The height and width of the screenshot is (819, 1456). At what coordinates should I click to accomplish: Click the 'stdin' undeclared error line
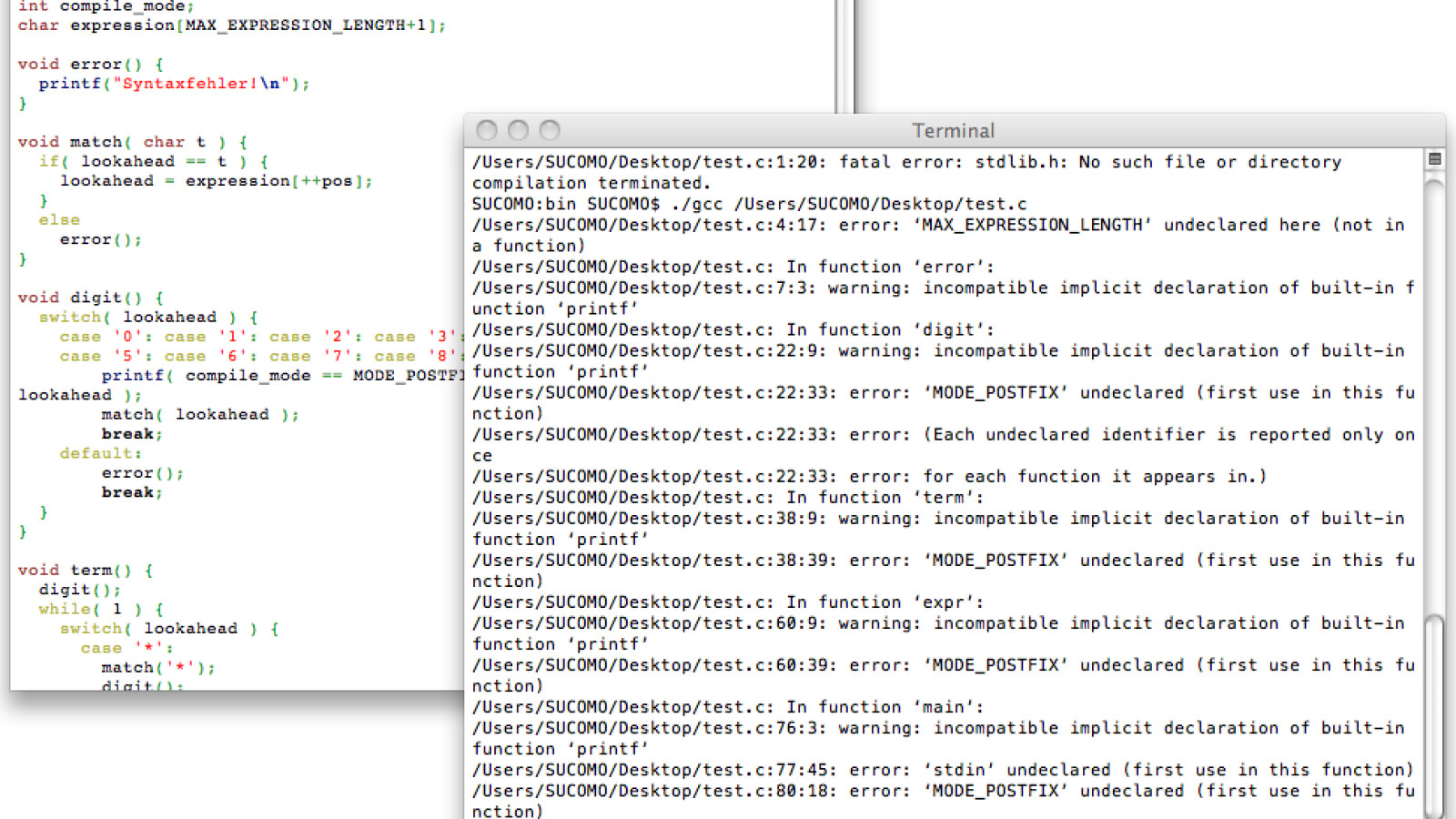[x=942, y=770]
